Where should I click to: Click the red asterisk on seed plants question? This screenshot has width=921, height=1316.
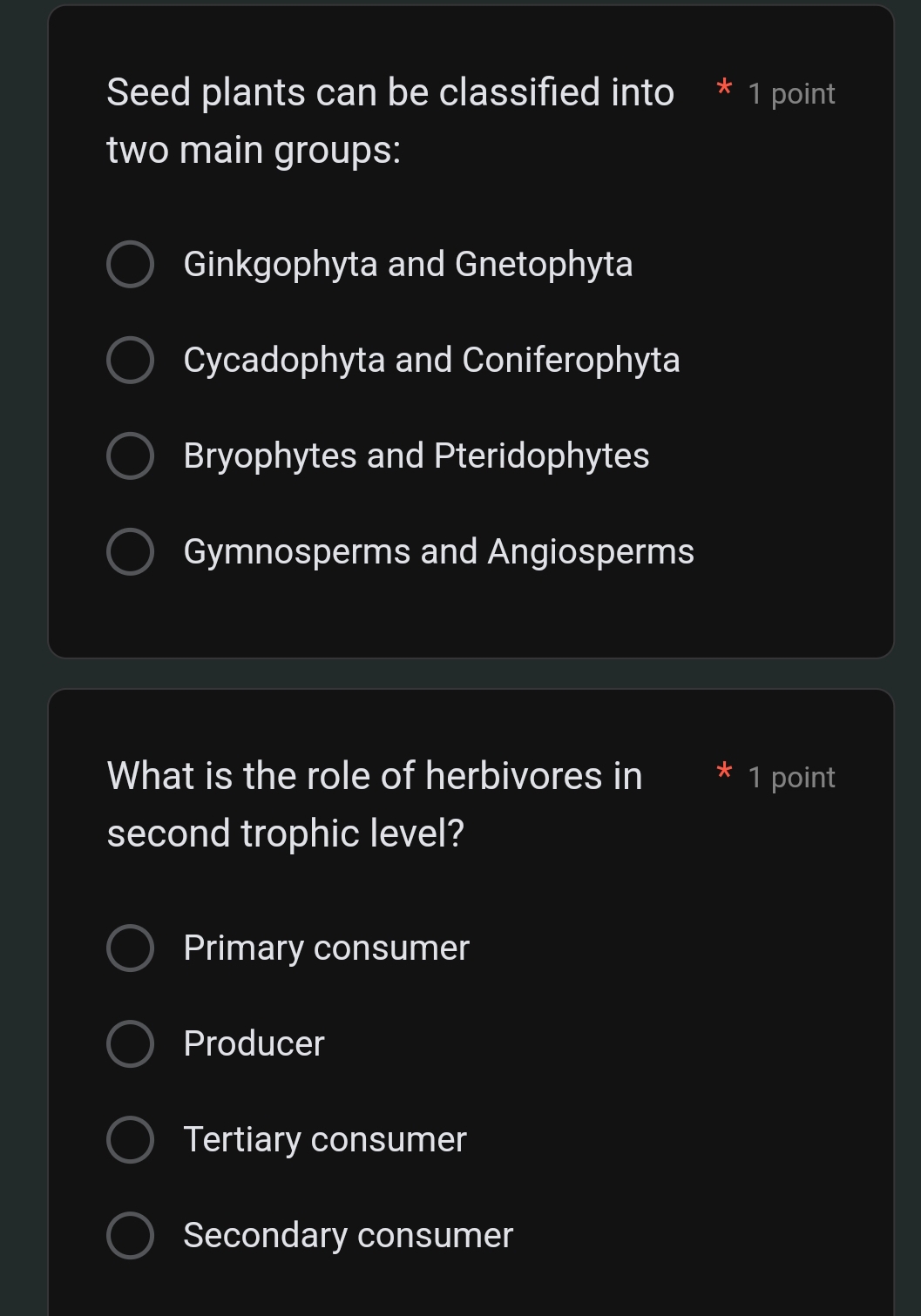tap(723, 89)
